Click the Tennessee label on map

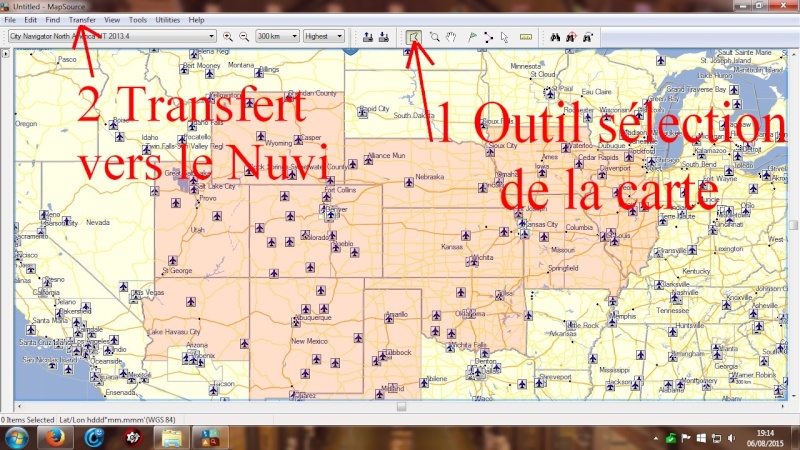coord(672,310)
